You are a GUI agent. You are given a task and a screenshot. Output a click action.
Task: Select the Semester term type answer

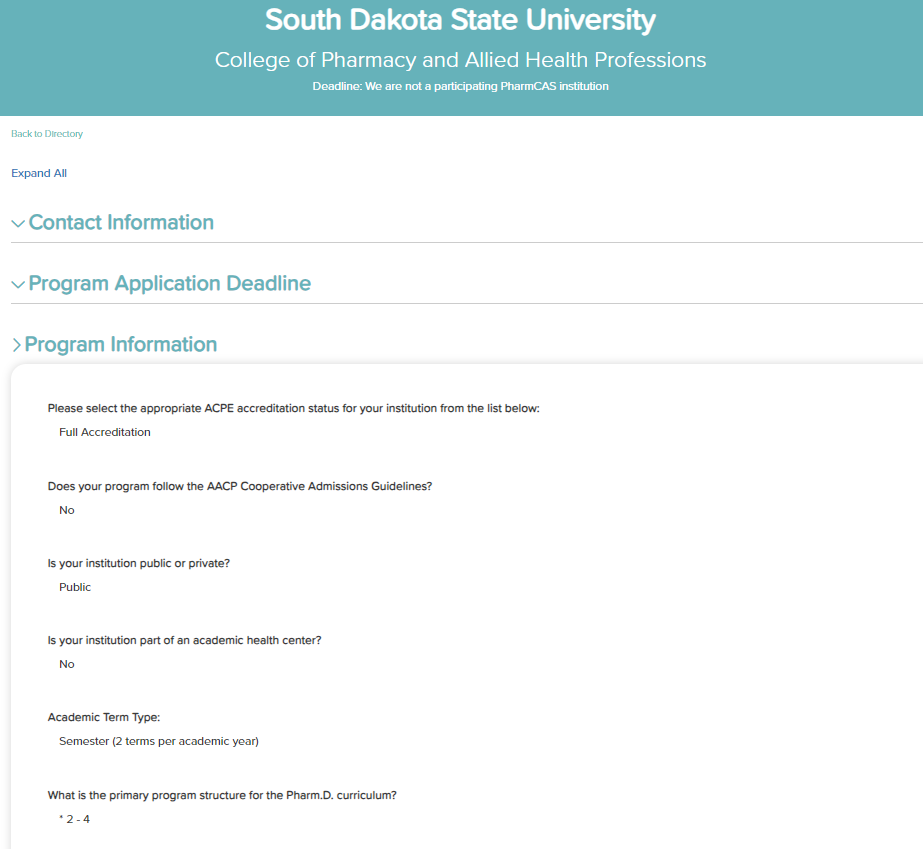pos(159,741)
